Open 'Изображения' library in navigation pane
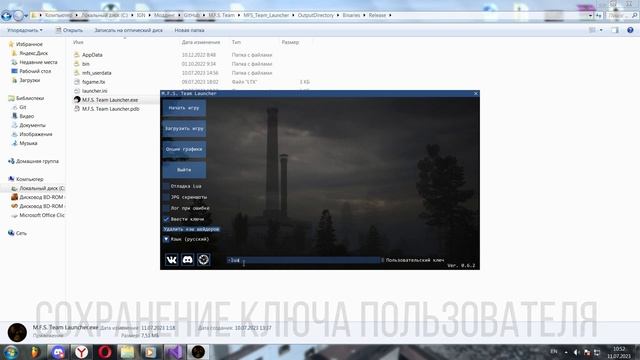640x360 pixels. (36, 134)
